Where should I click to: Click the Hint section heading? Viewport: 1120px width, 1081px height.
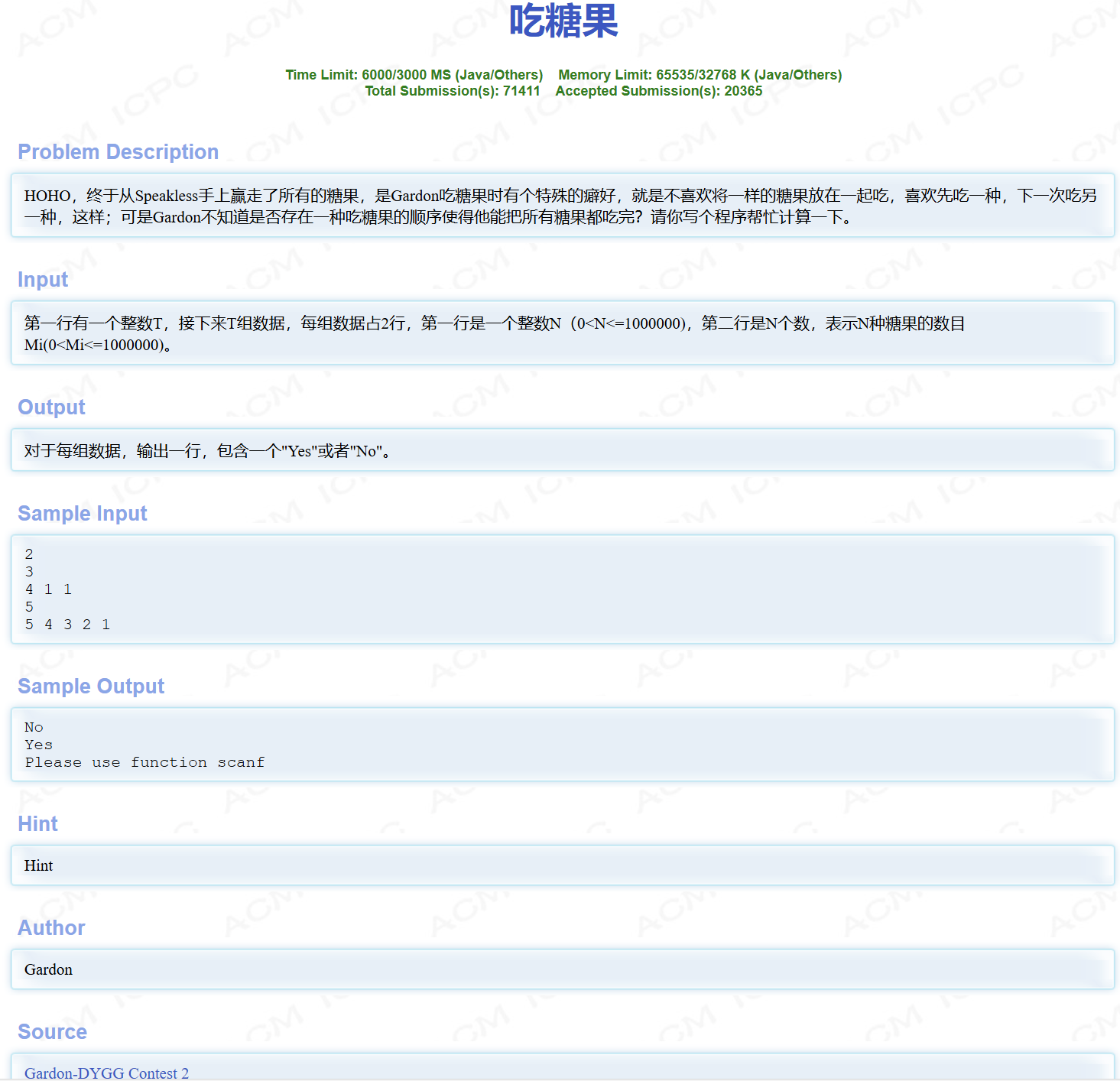tap(37, 823)
